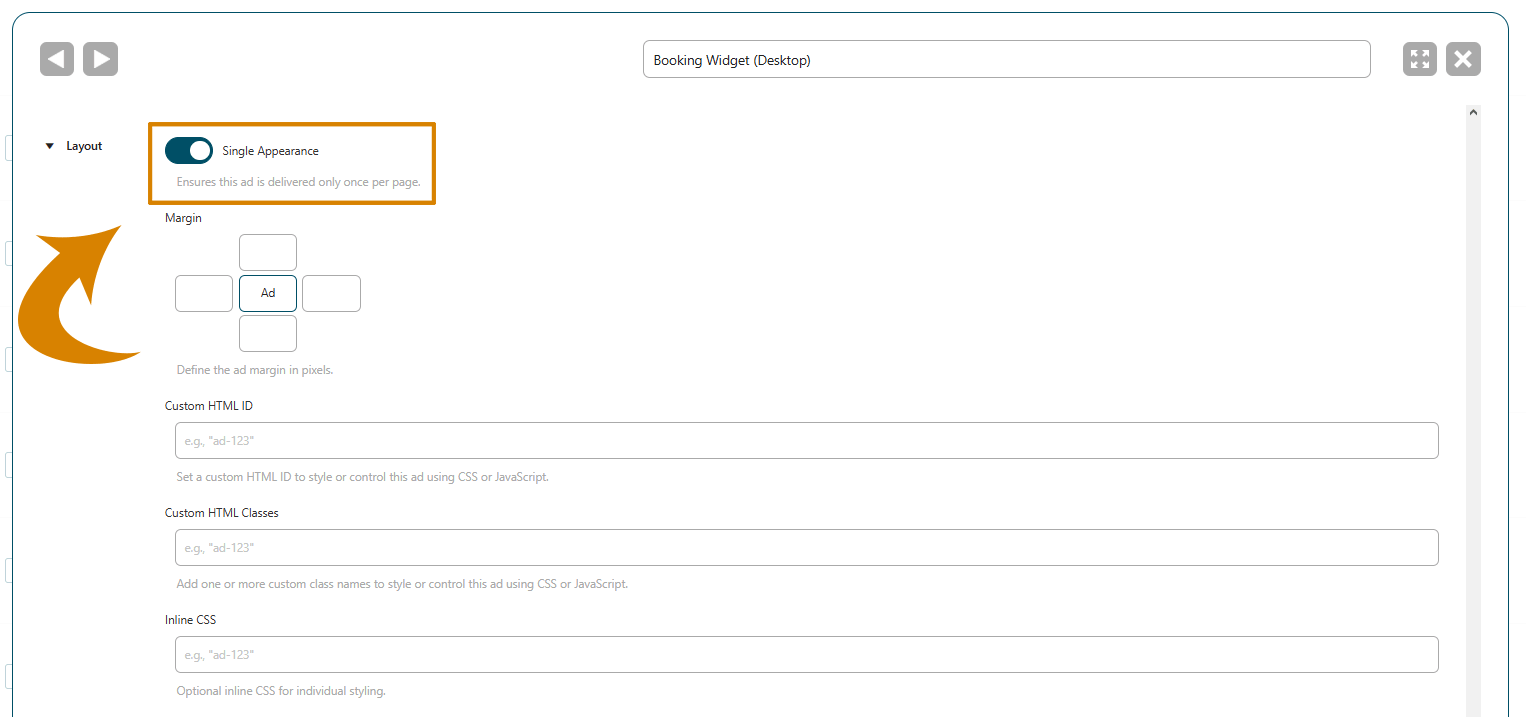Go to the previous ad using left arrow

pos(57,59)
